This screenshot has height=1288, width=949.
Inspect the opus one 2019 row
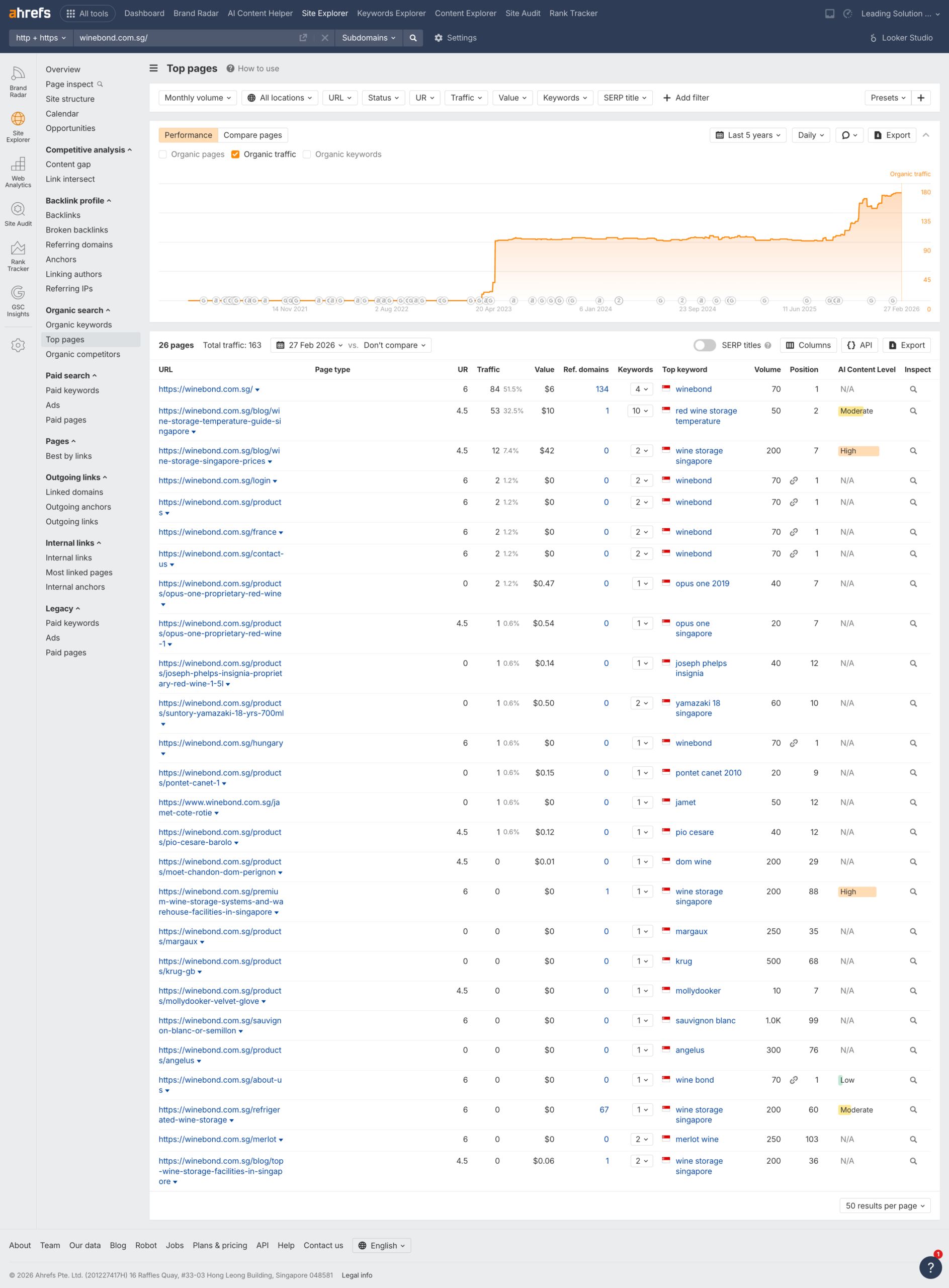tap(913, 584)
